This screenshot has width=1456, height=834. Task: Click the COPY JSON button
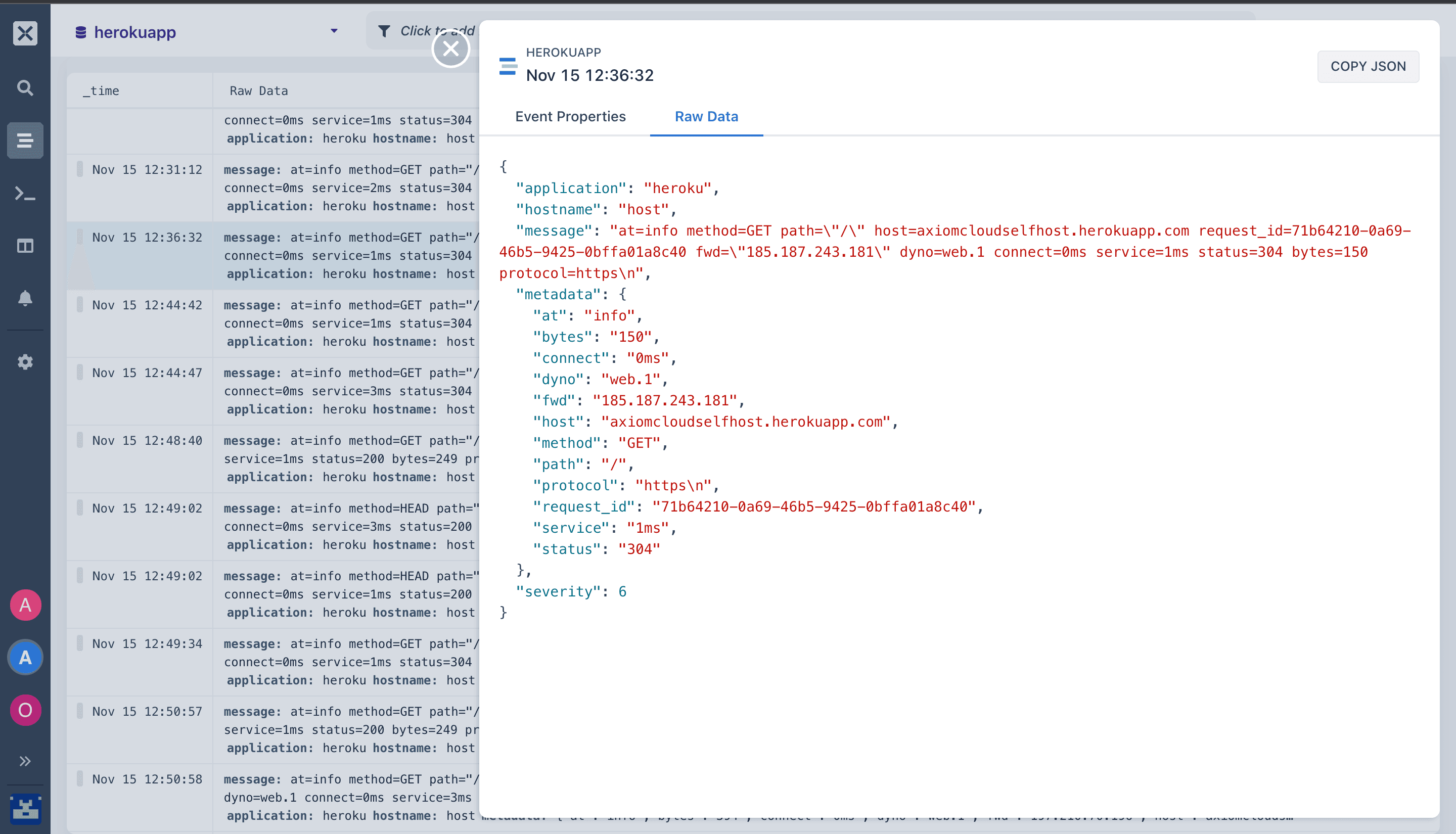tap(1368, 66)
